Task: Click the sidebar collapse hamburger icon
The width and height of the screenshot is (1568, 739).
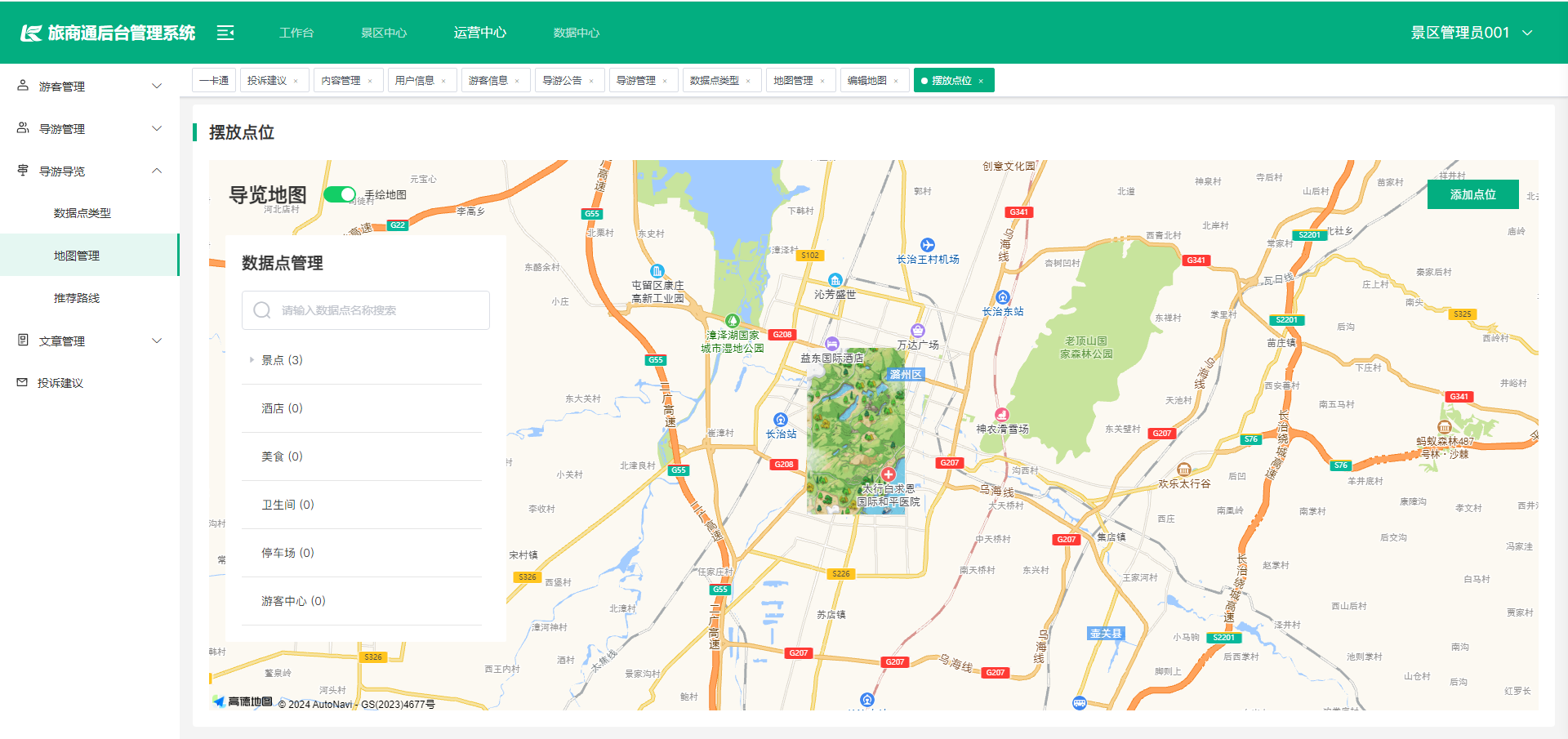Action: 225,33
